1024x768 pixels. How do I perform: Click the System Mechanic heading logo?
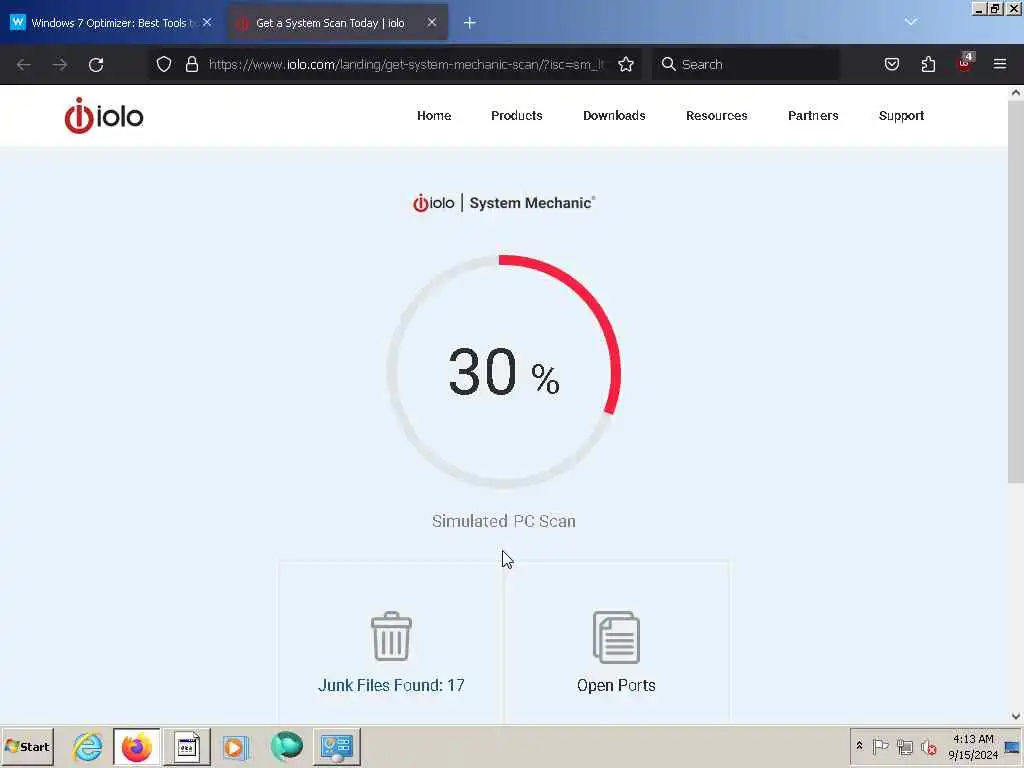click(504, 203)
